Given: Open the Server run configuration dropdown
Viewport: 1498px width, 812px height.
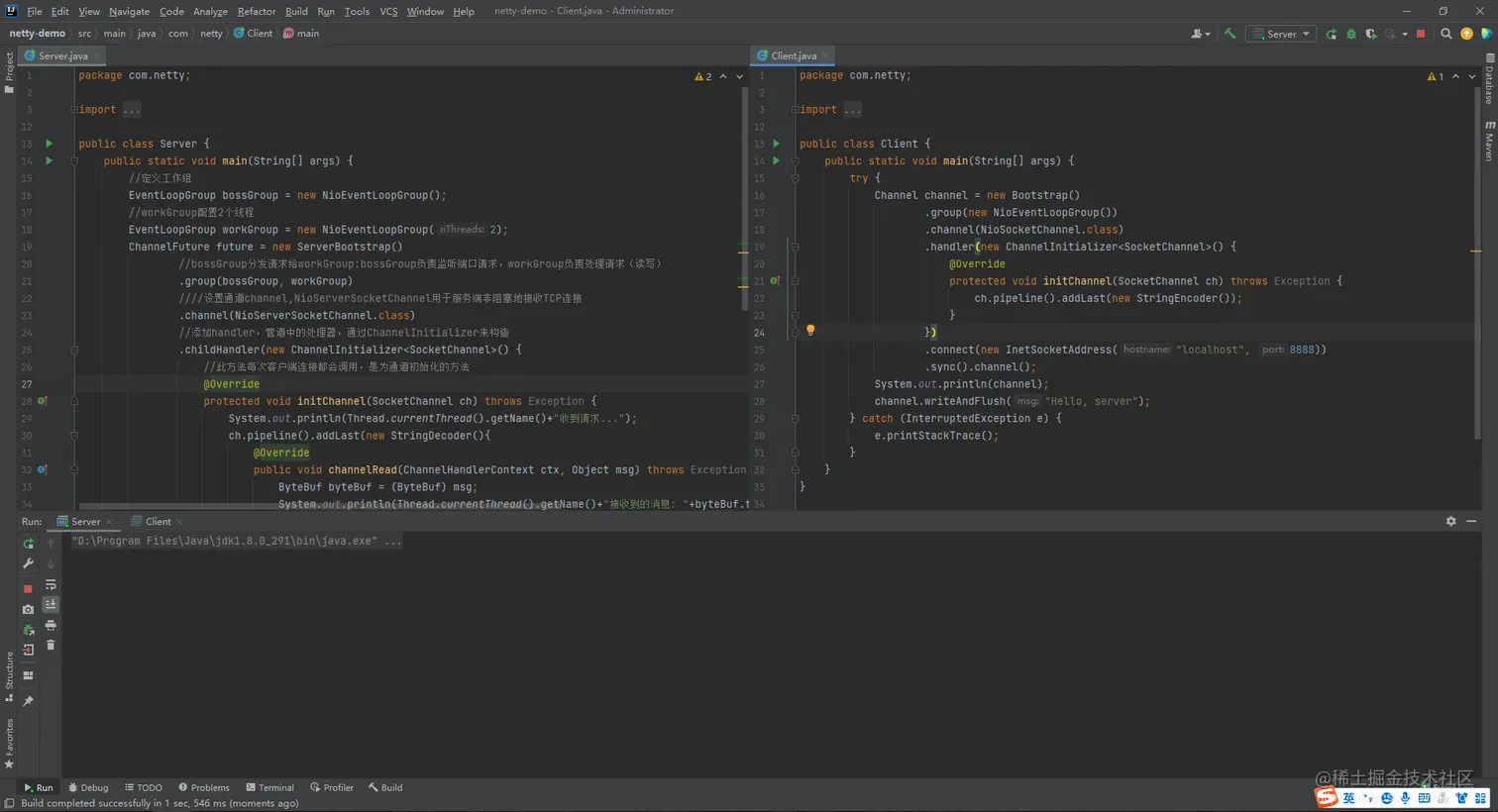Looking at the screenshot, I should (x=1281, y=34).
